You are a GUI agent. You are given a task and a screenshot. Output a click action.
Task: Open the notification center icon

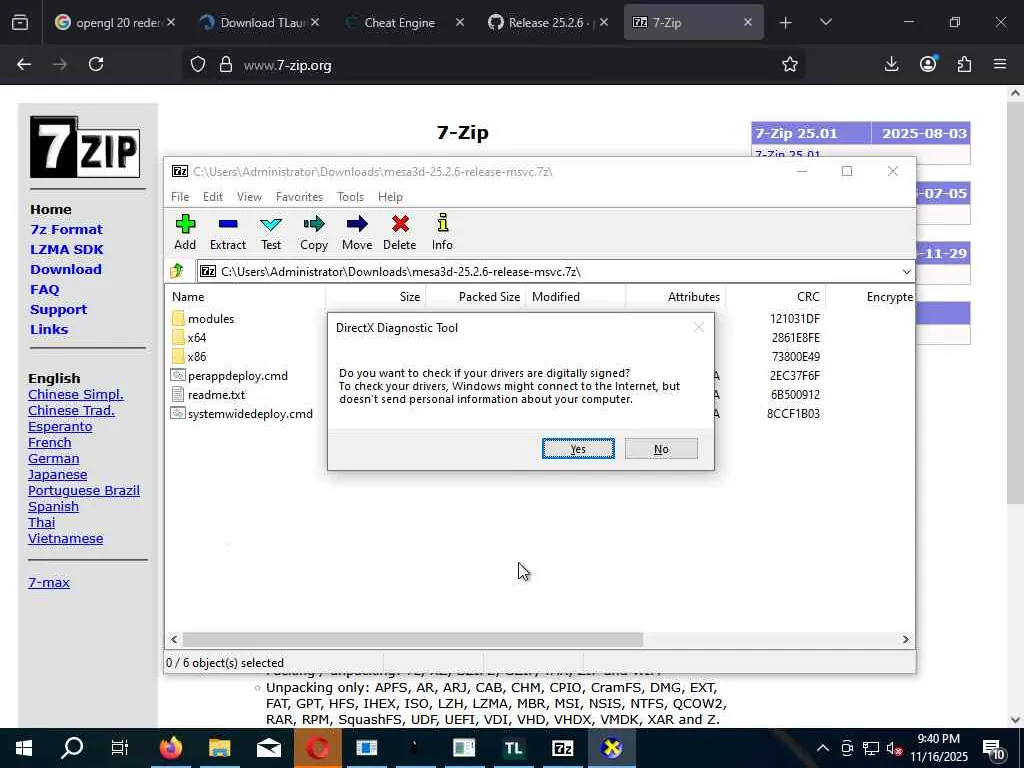(x=993, y=749)
